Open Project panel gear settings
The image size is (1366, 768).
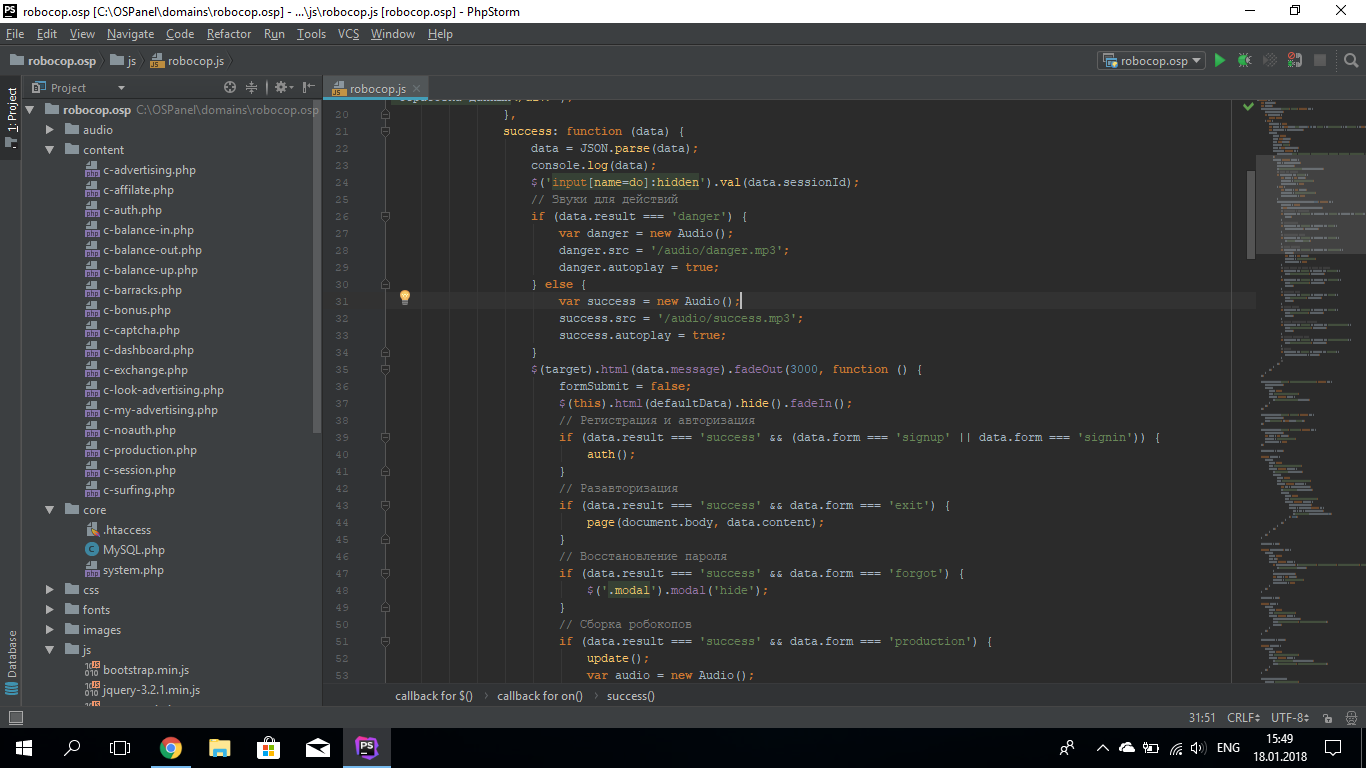pos(281,88)
